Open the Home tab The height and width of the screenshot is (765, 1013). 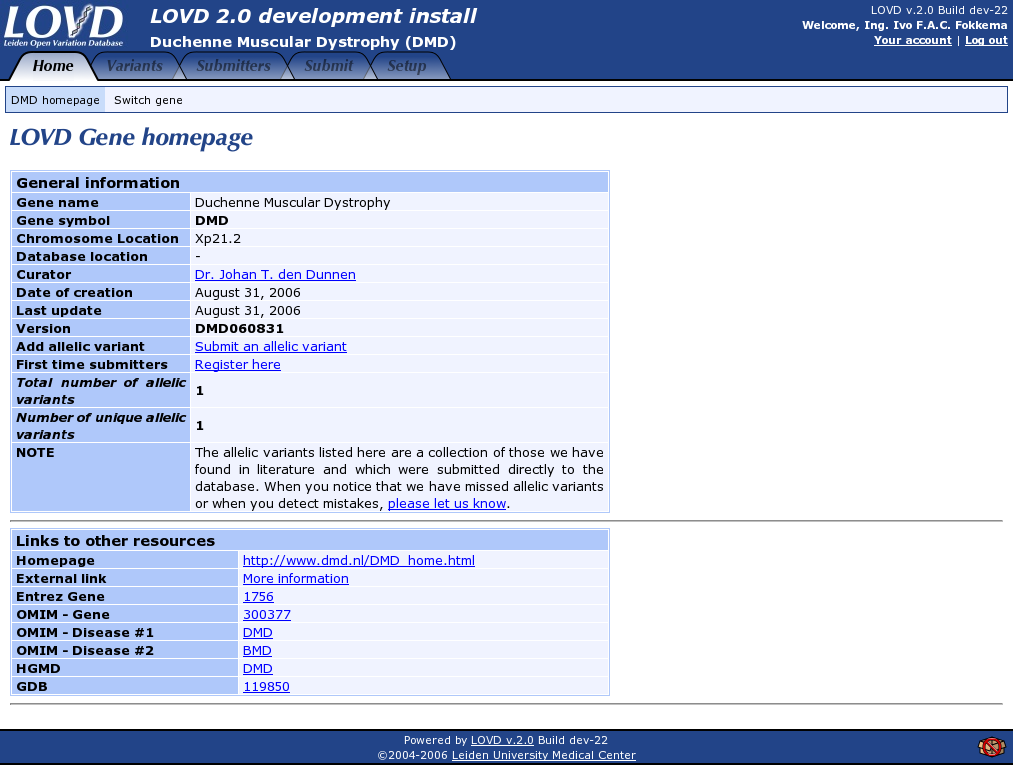tap(53, 66)
